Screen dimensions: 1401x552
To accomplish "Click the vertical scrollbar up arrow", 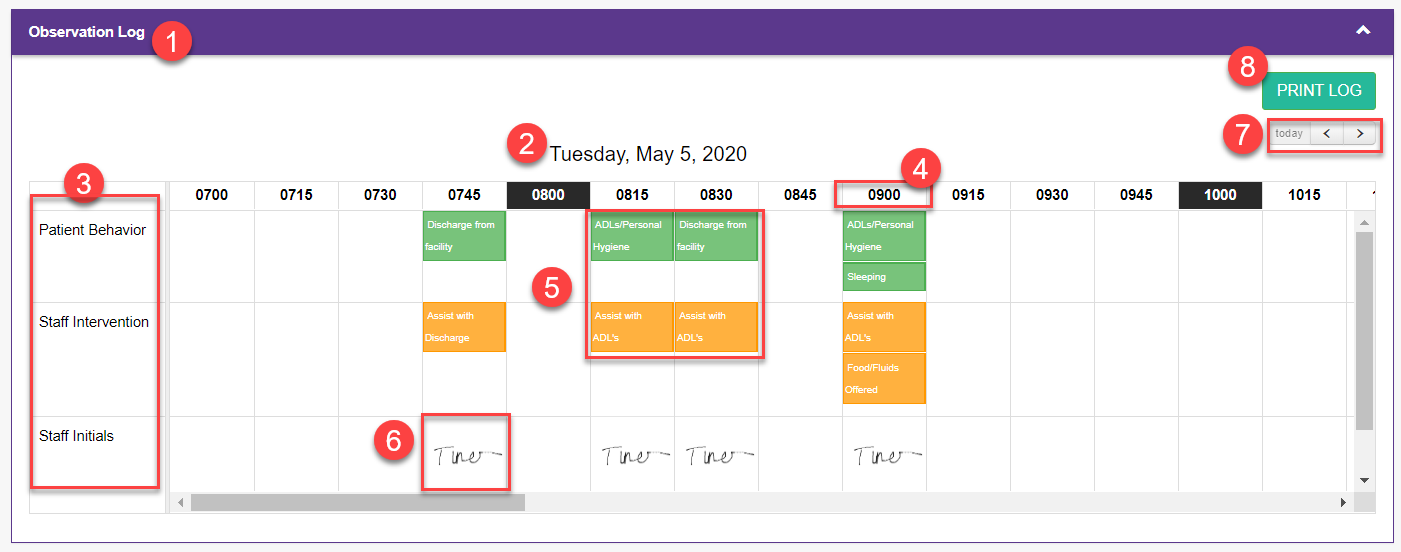I will pos(1364,220).
